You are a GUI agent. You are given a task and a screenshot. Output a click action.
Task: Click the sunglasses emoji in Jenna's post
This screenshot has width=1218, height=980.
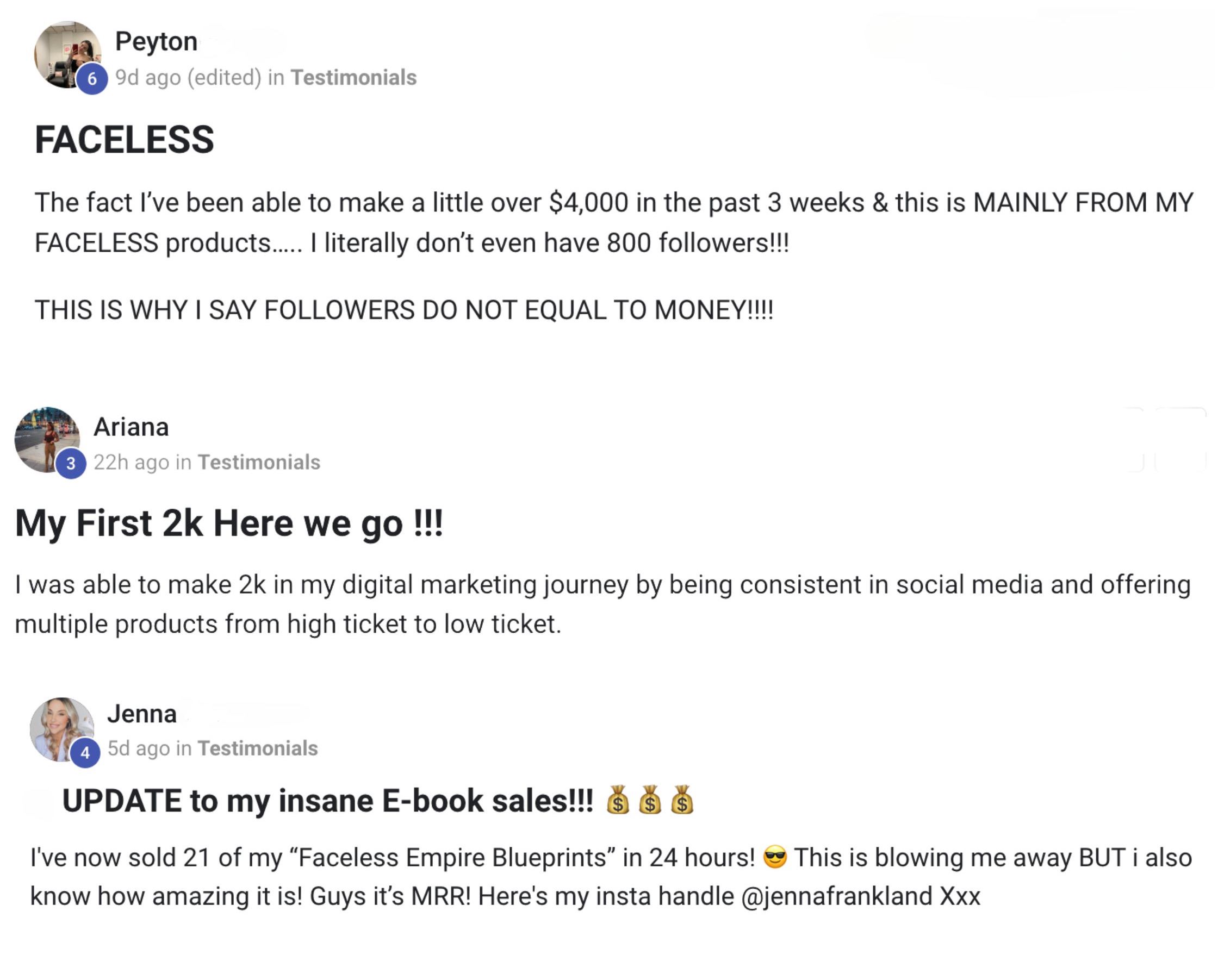[x=774, y=857]
